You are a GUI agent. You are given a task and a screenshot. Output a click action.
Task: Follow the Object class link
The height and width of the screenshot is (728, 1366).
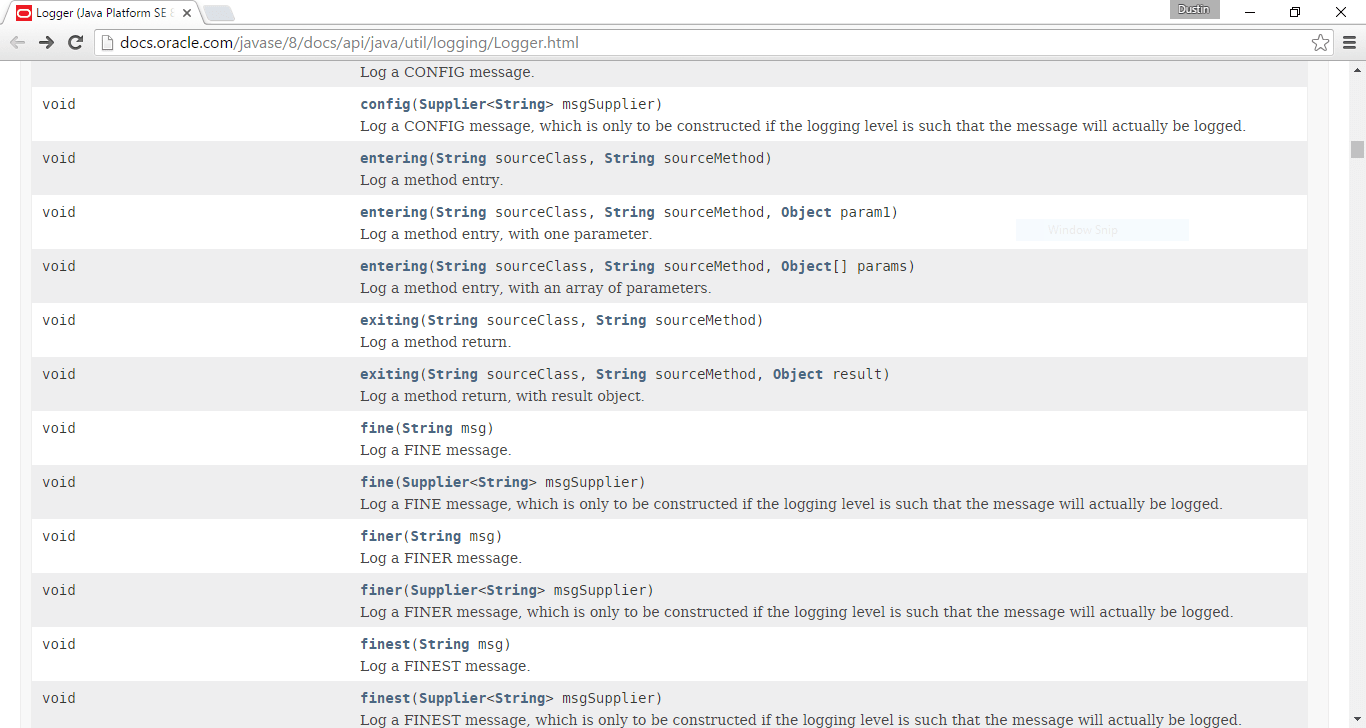click(x=806, y=211)
